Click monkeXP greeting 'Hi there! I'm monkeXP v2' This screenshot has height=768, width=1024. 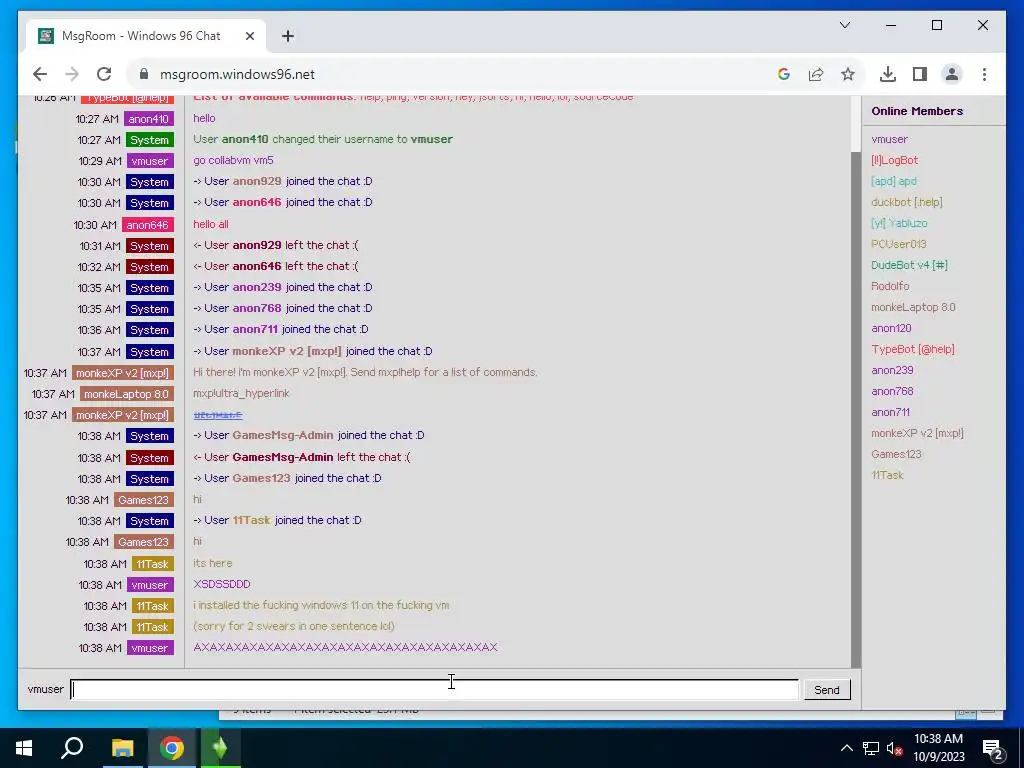tap(365, 372)
